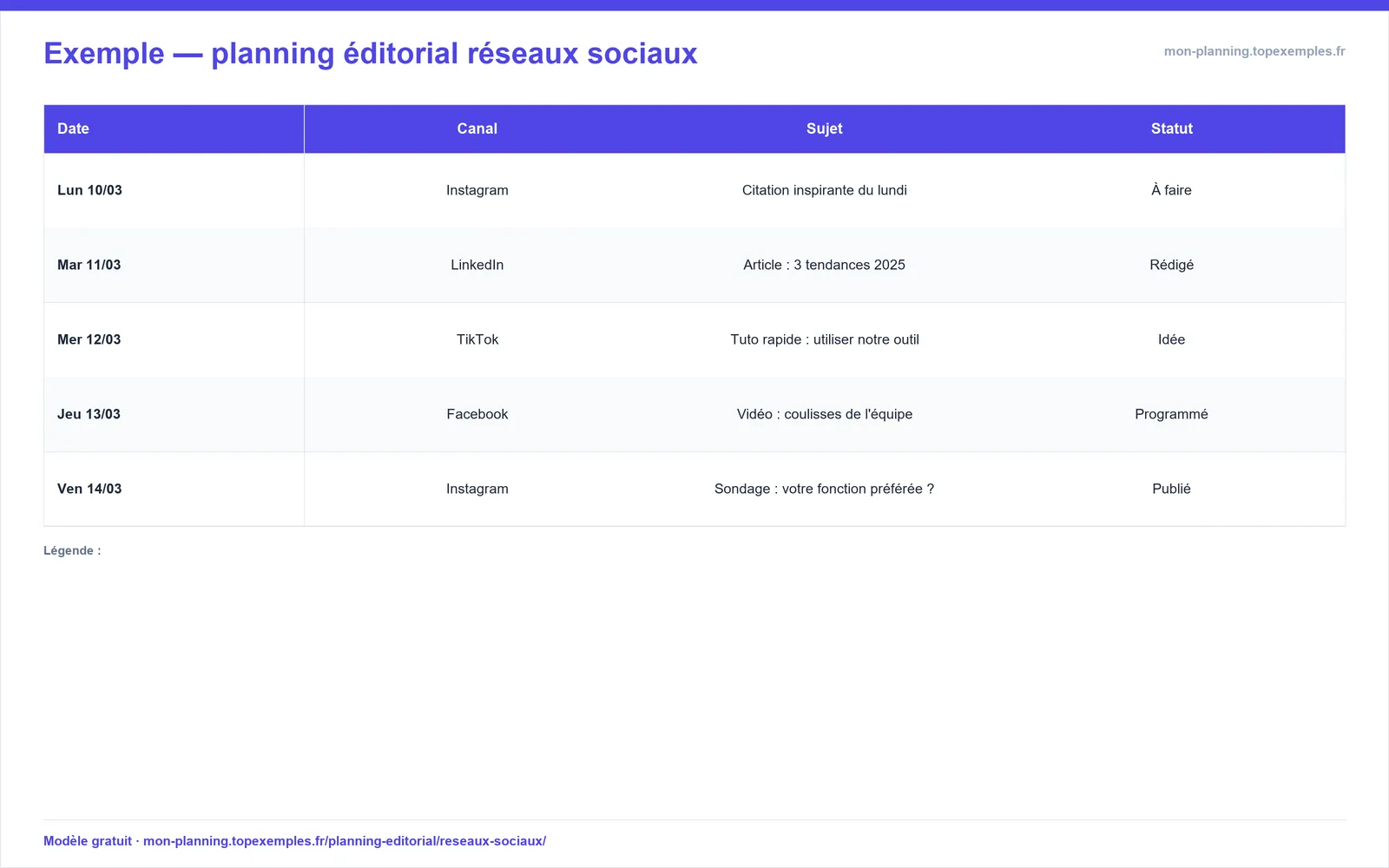Image resolution: width=1389 pixels, height=868 pixels.
Task: Click the Facebook canal cell
Action: coord(477,414)
